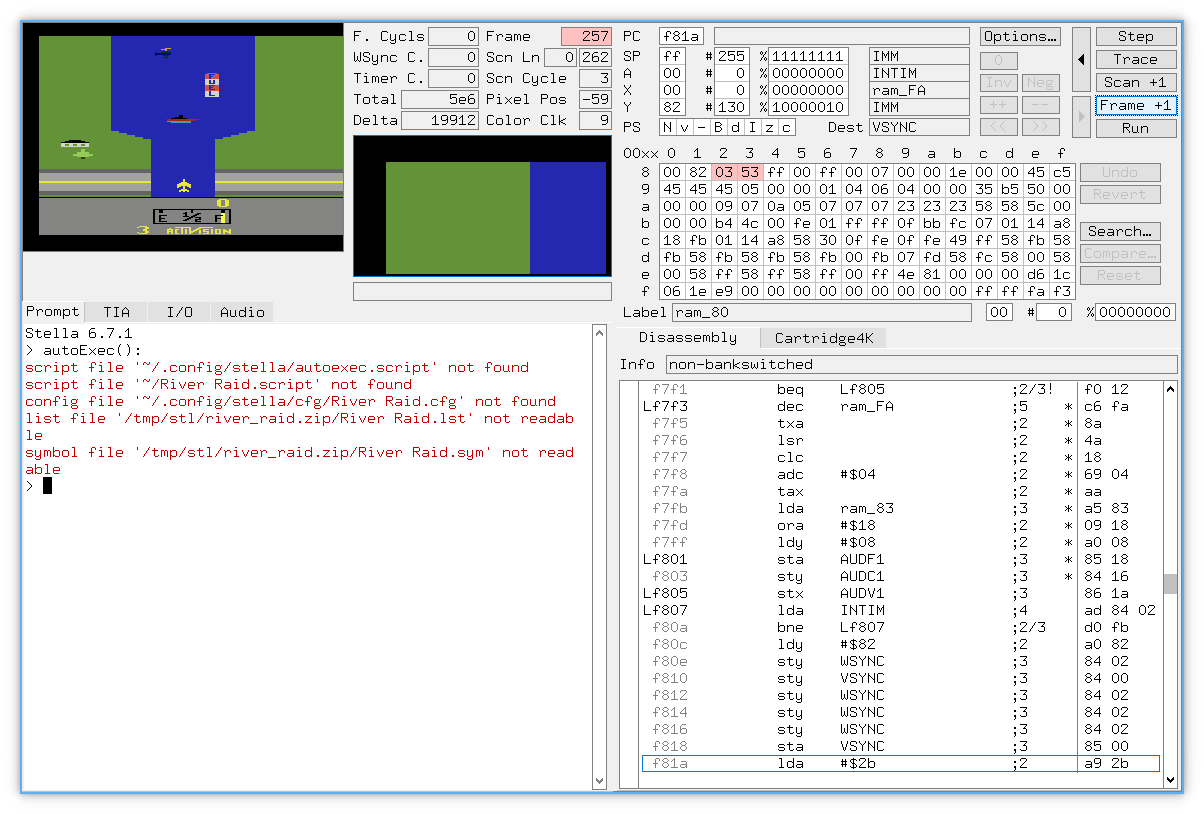Open the Cartridge4K tab
The width and height of the screenshot is (1204, 814).
coord(824,338)
